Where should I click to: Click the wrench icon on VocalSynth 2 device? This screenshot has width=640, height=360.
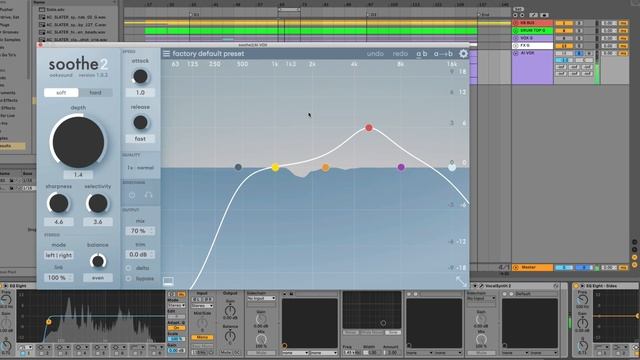pyautogui.click(x=481, y=286)
